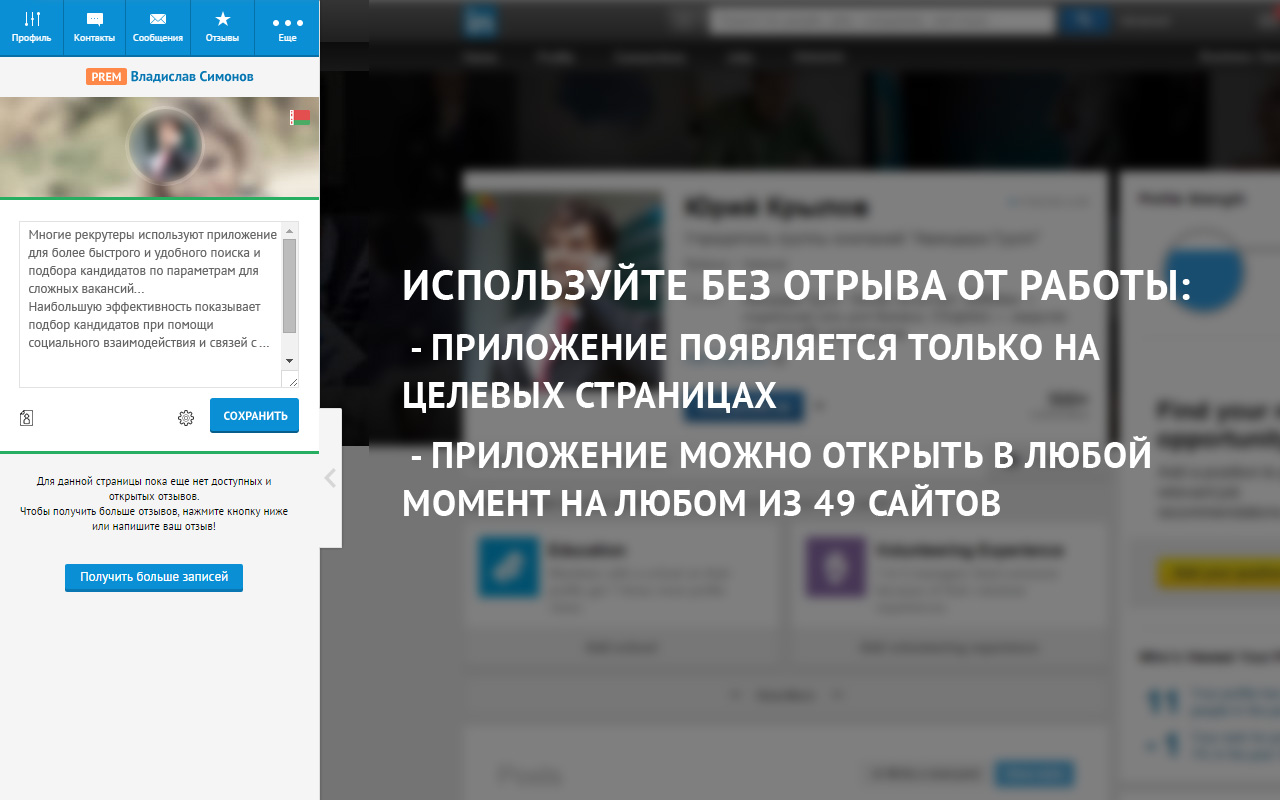Open the Профиль tab

(32, 27)
